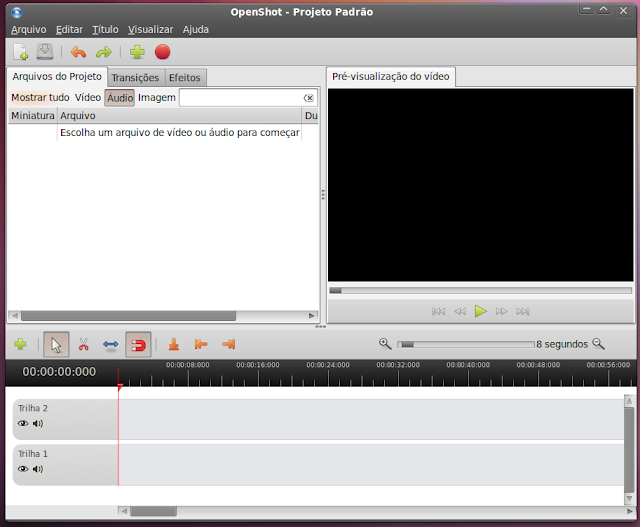Select the Pré-visualização do vídeo tab

click(391, 77)
